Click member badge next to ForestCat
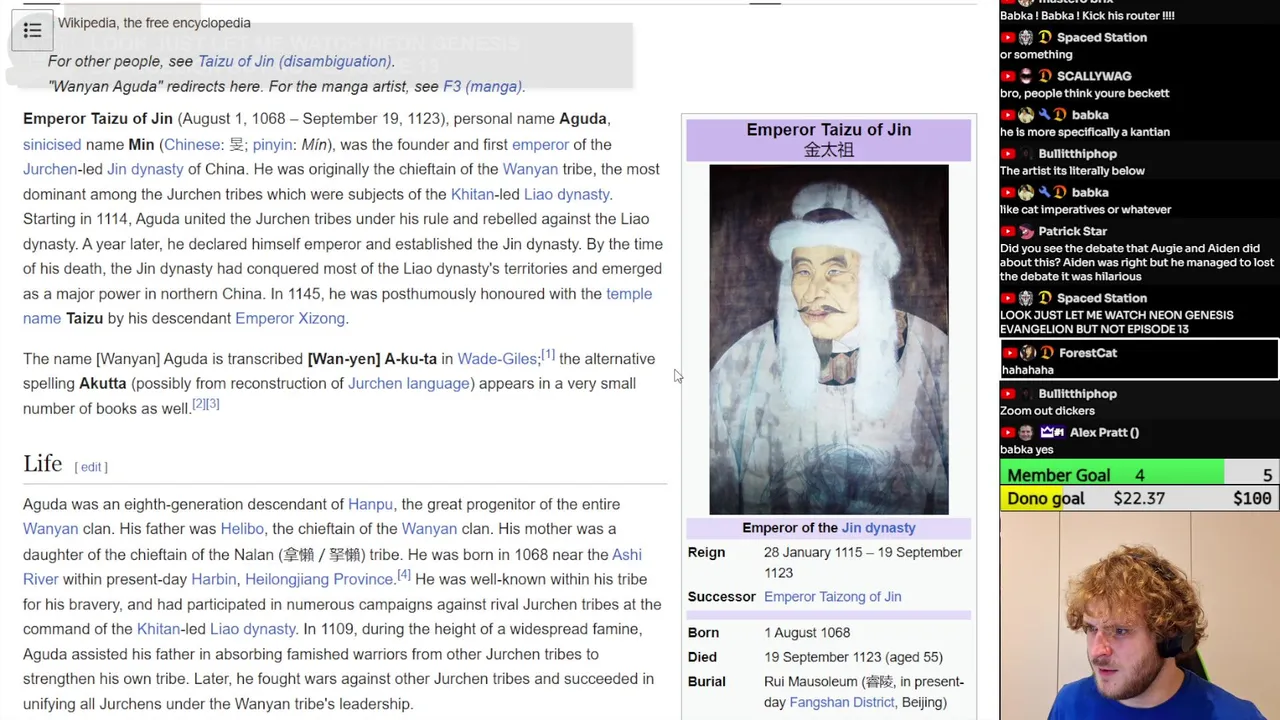Screen dimensions: 1280x720 pyautogui.click(x=1046, y=353)
